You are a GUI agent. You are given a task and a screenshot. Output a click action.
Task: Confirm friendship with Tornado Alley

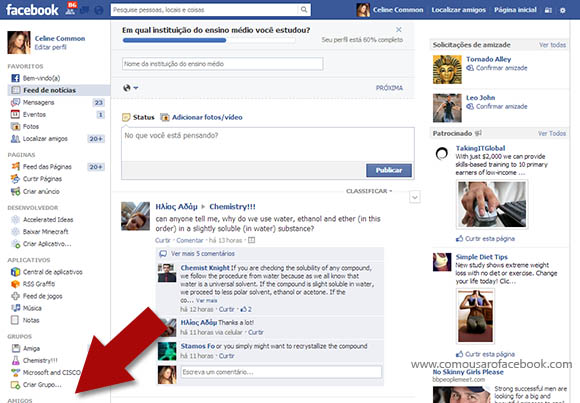click(x=501, y=68)
